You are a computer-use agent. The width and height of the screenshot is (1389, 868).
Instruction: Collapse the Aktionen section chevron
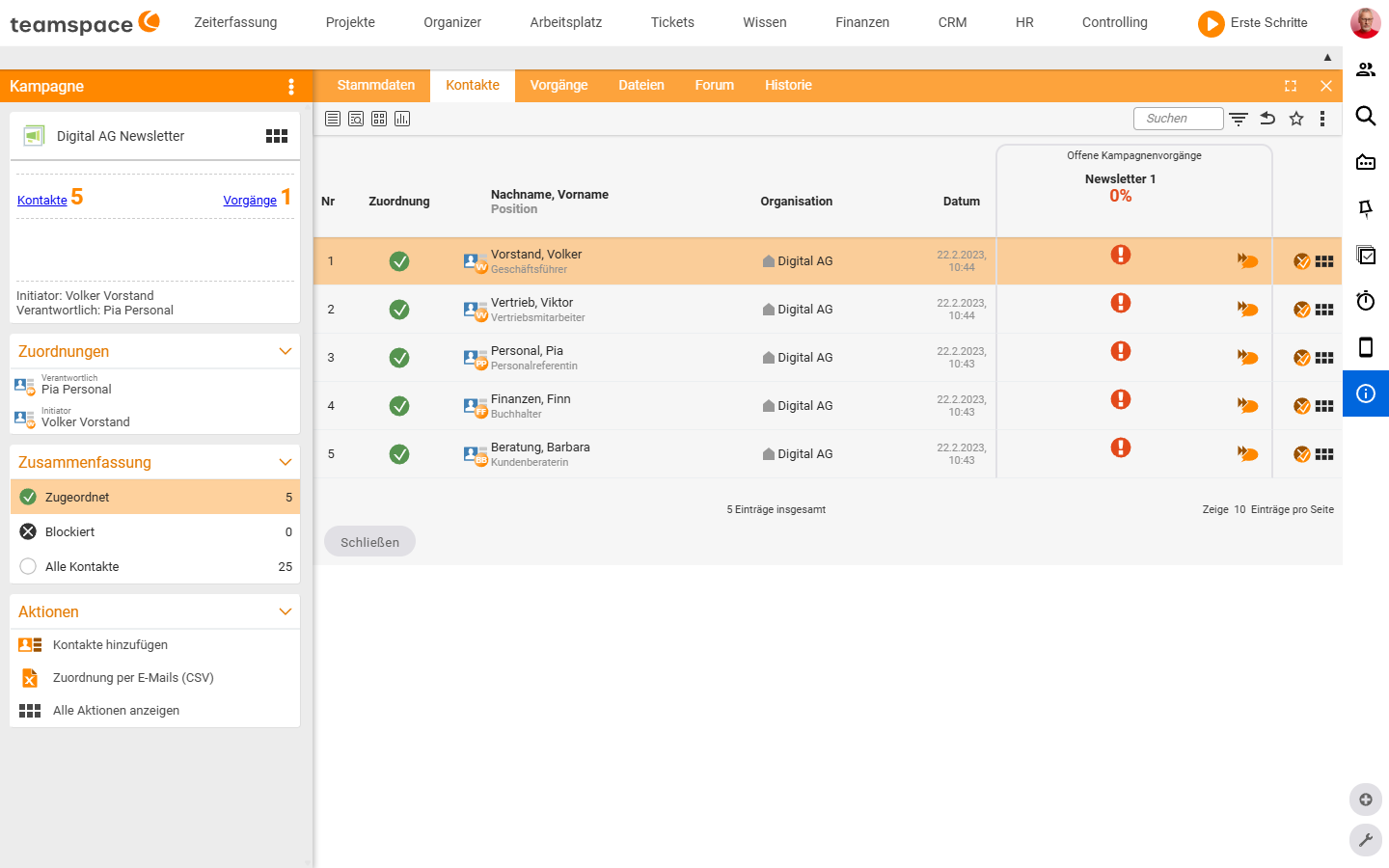click(x=285, y=611)
